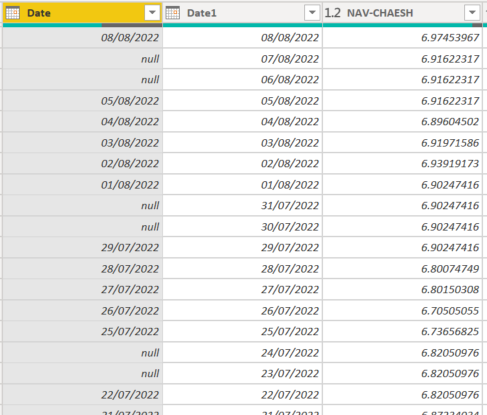The height and width of the screenshot is (415, 487).
Task: Select NAV-CHAESH value 6.80150308
Action: [x=402, y=290]
